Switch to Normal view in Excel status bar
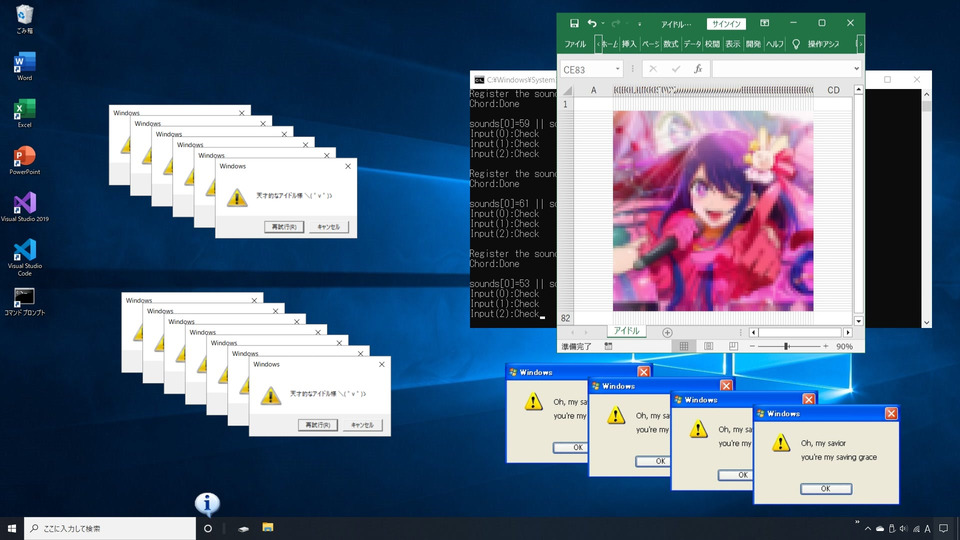 point(684,346)
